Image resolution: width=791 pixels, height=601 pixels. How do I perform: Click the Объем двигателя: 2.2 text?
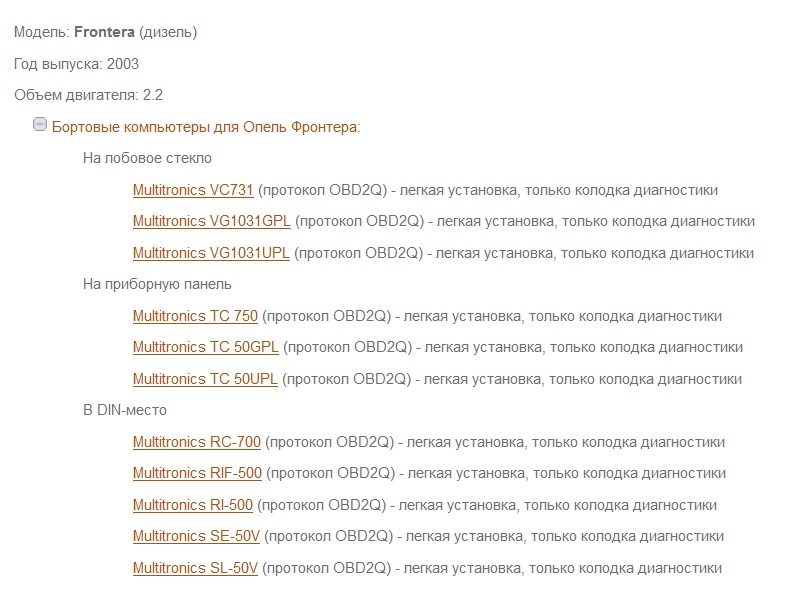point(88,95)
